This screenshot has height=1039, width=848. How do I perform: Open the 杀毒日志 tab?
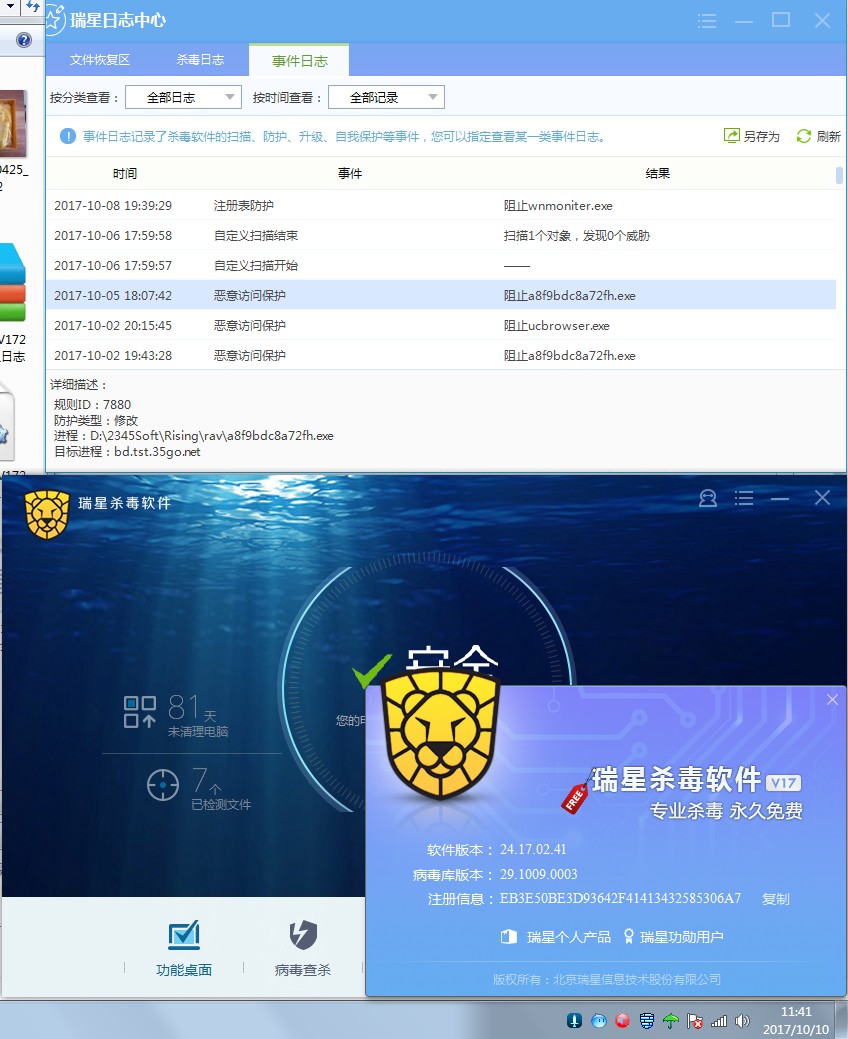point(200,60)
